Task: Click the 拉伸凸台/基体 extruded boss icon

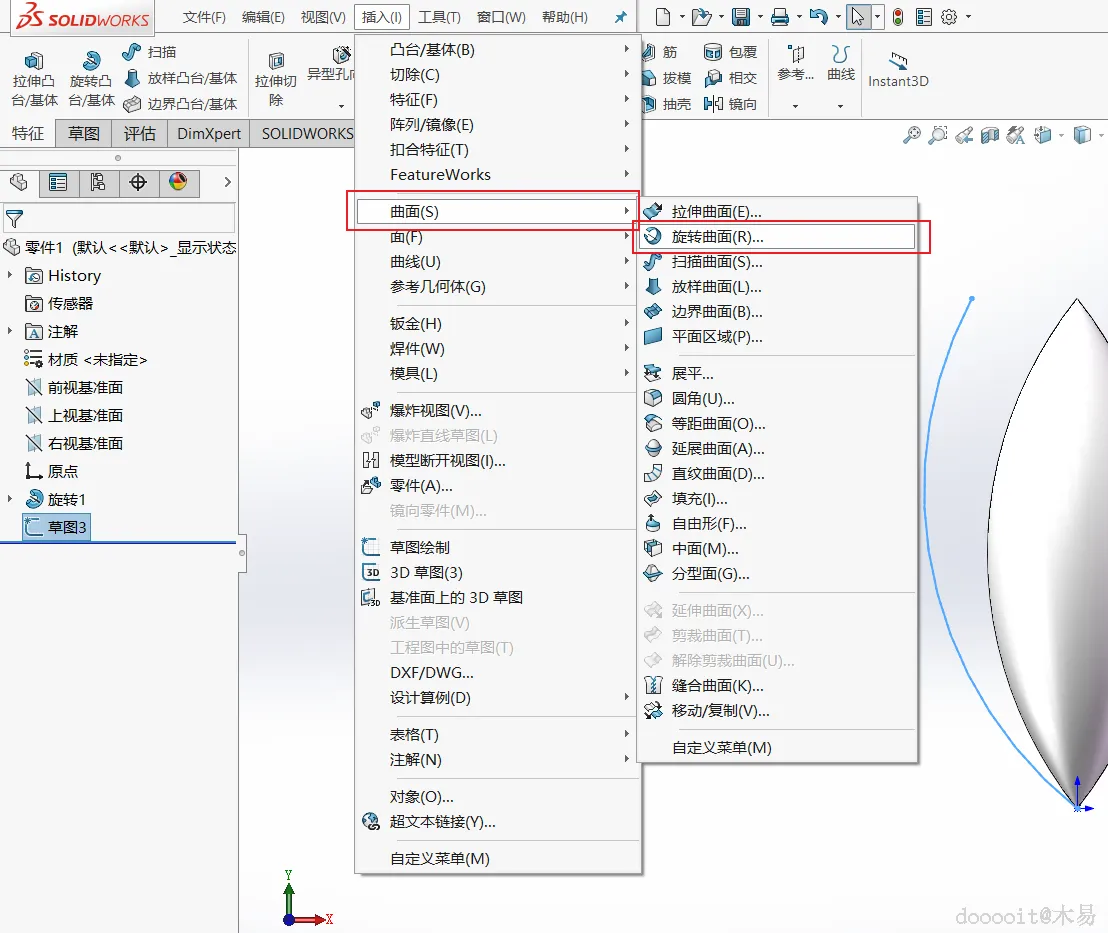Action: (x=33, y=61)
